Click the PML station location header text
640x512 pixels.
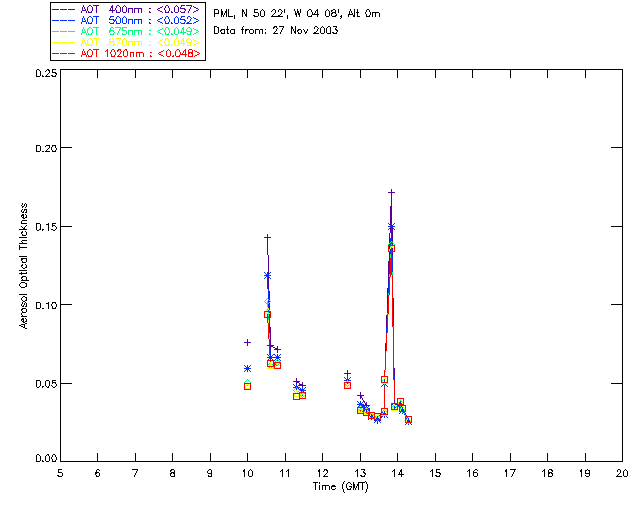pos(297,14)
